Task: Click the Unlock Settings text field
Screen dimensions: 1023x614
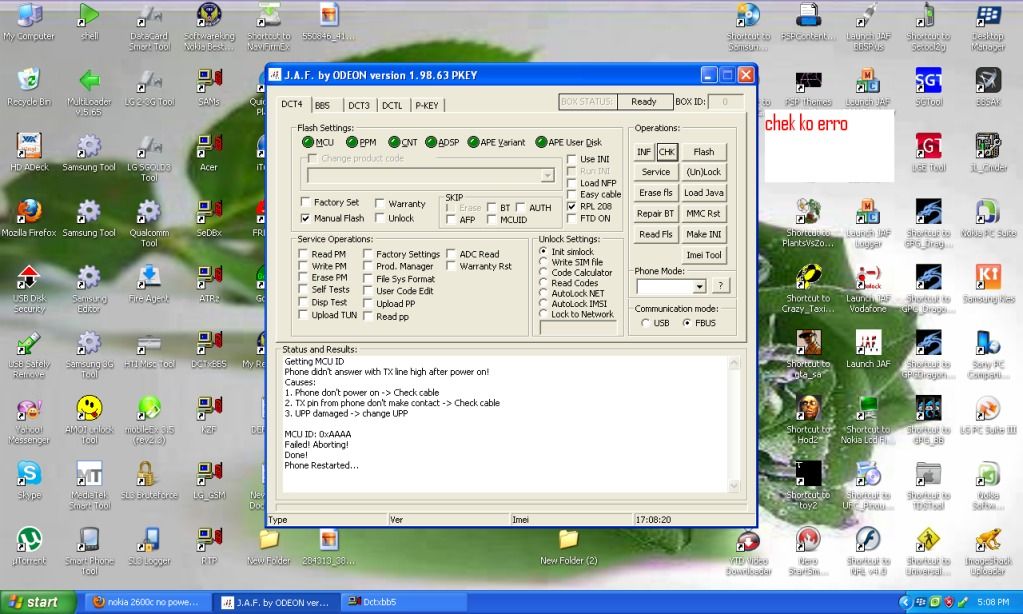Action: (579, 328)
